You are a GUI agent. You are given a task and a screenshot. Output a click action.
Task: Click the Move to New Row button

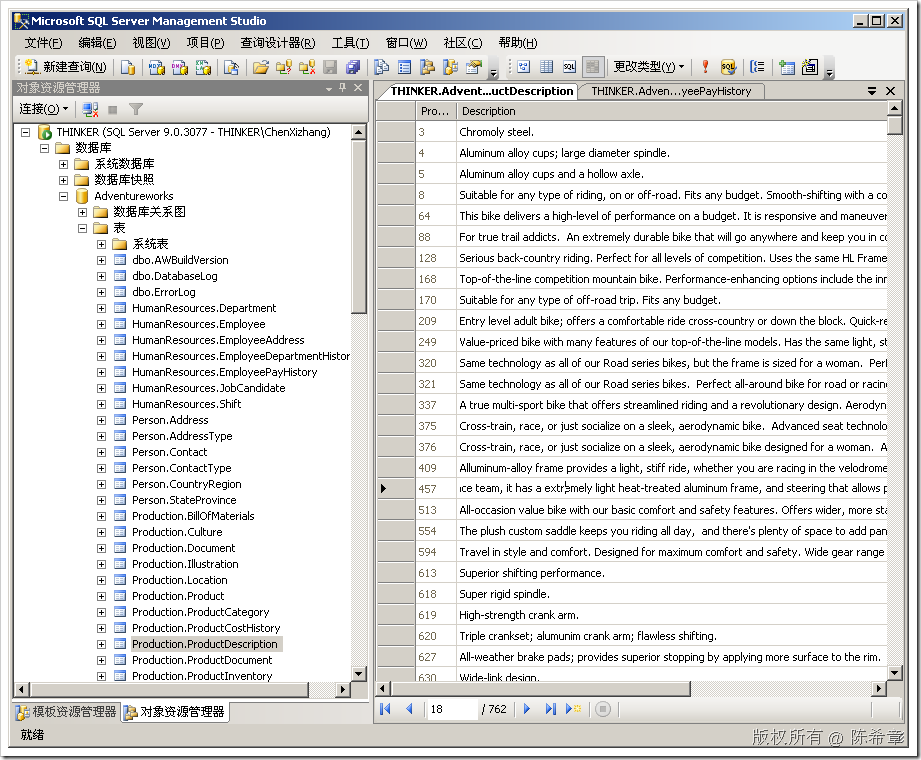(x=573, y=709)
